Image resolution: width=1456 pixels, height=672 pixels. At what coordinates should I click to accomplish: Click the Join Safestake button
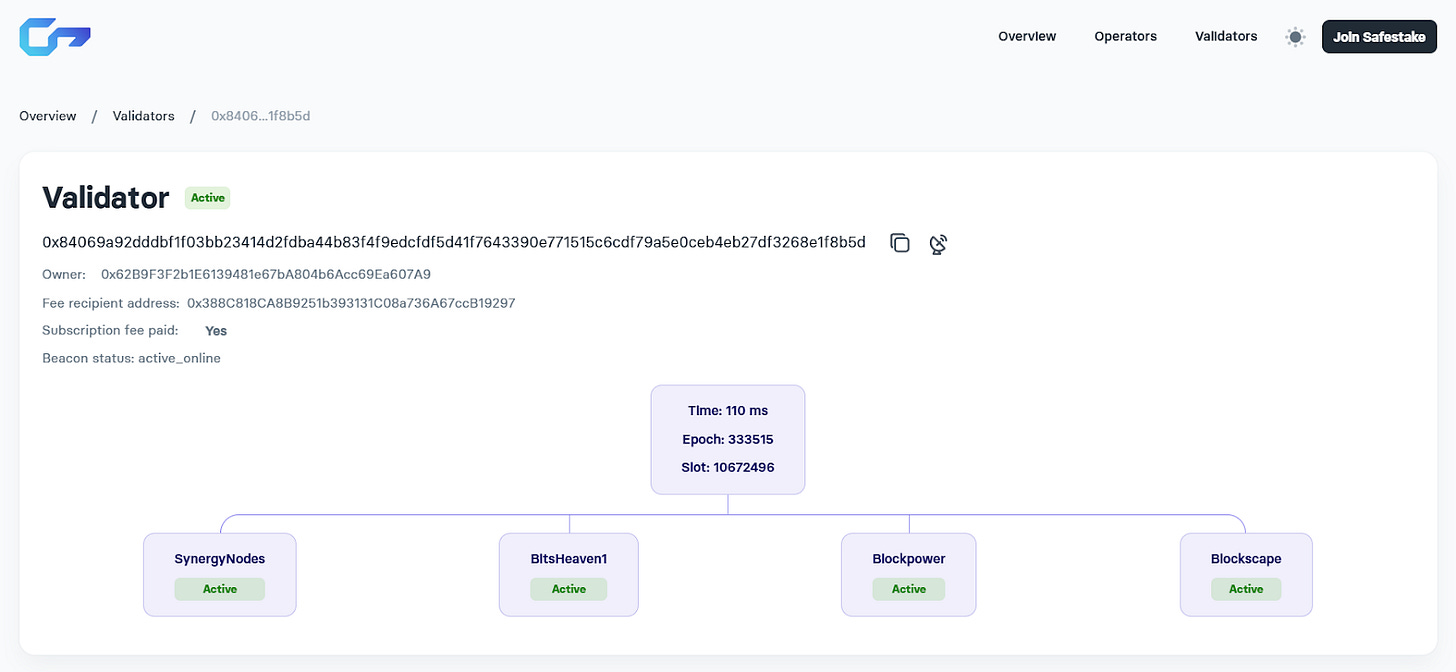click(x=1379, y=37)
